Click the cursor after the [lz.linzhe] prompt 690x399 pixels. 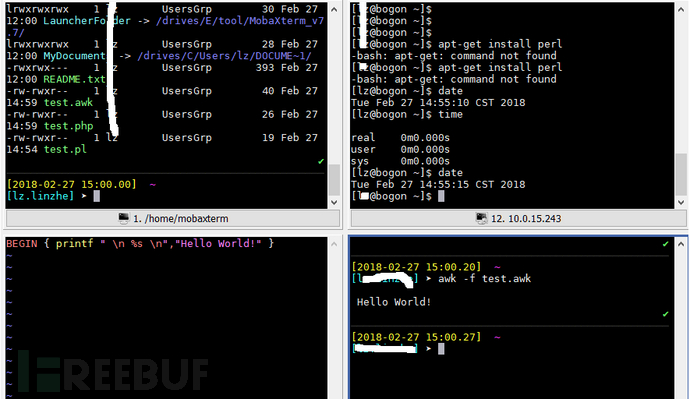97,196
